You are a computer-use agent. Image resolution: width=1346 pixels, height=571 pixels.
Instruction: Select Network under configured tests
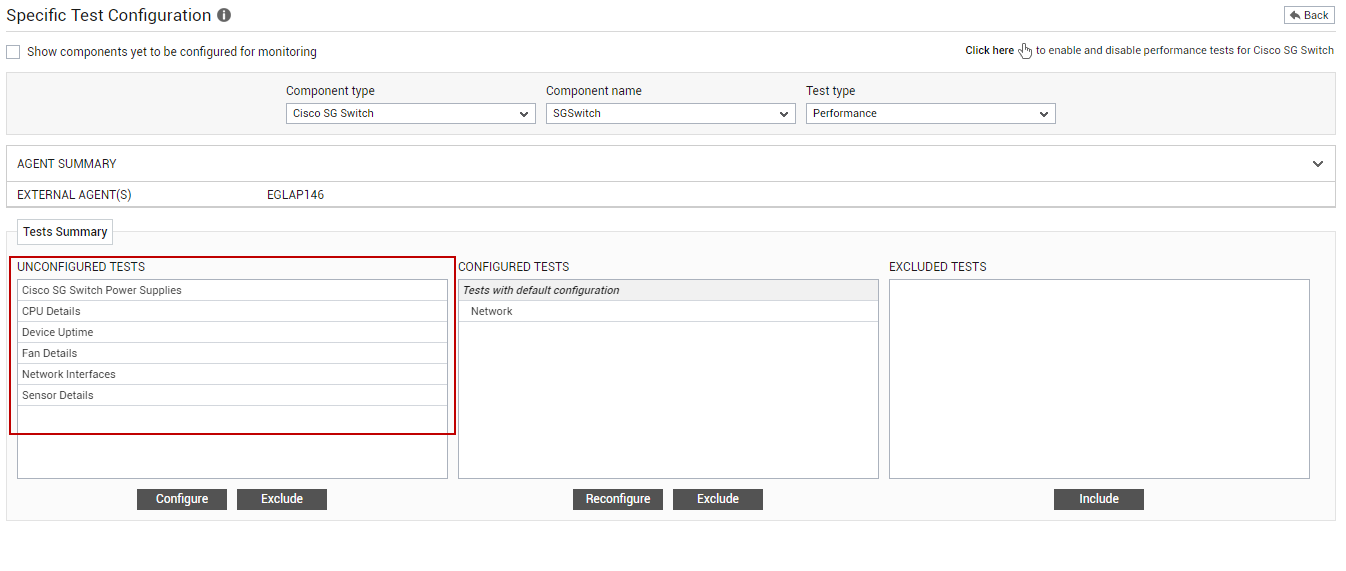(668, 312)
